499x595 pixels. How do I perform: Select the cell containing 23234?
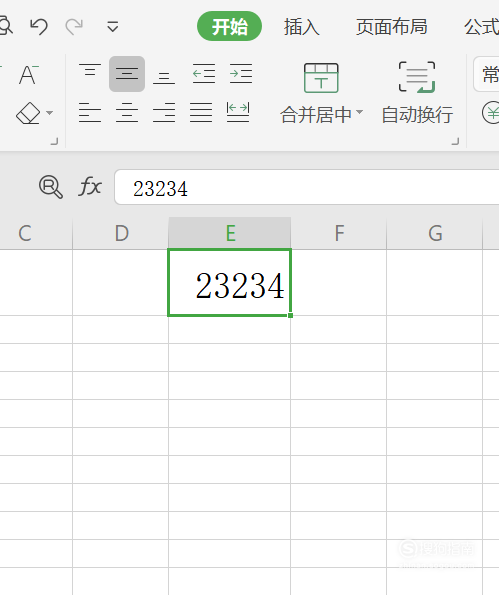tap(230, 282)
